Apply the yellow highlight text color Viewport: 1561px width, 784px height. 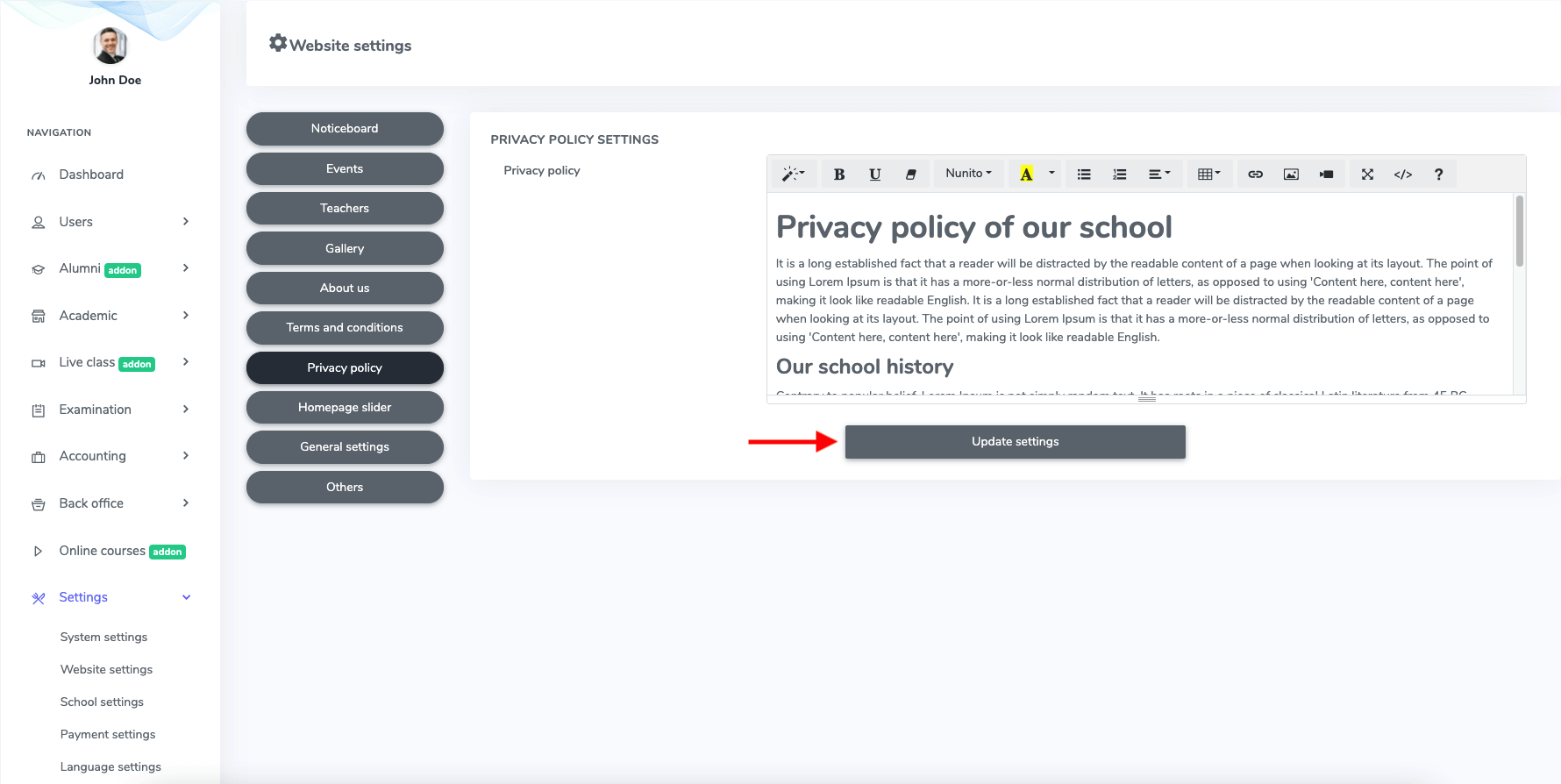[1026, 174]
